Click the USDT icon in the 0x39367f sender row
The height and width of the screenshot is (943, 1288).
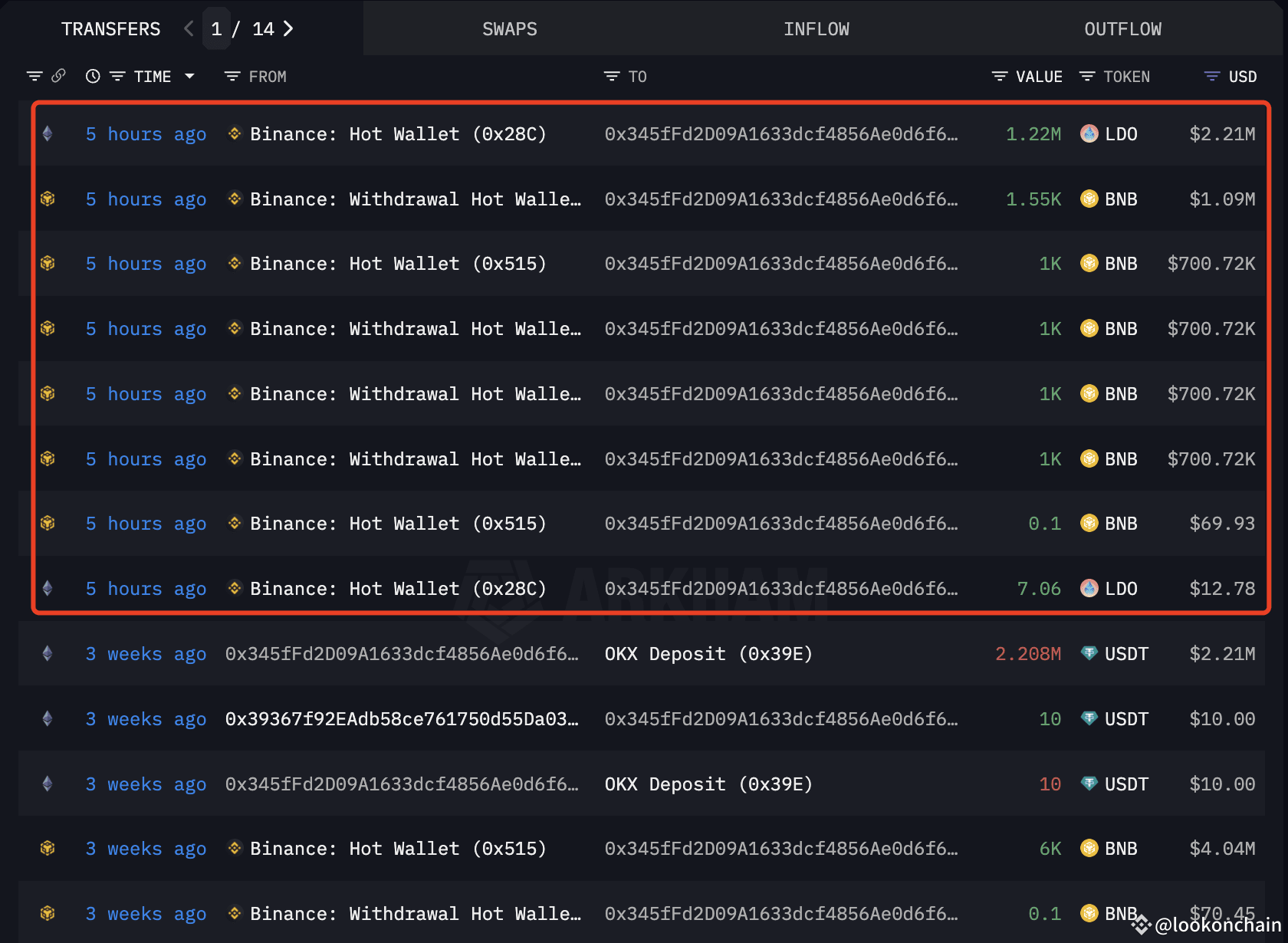click(1089, 719)
